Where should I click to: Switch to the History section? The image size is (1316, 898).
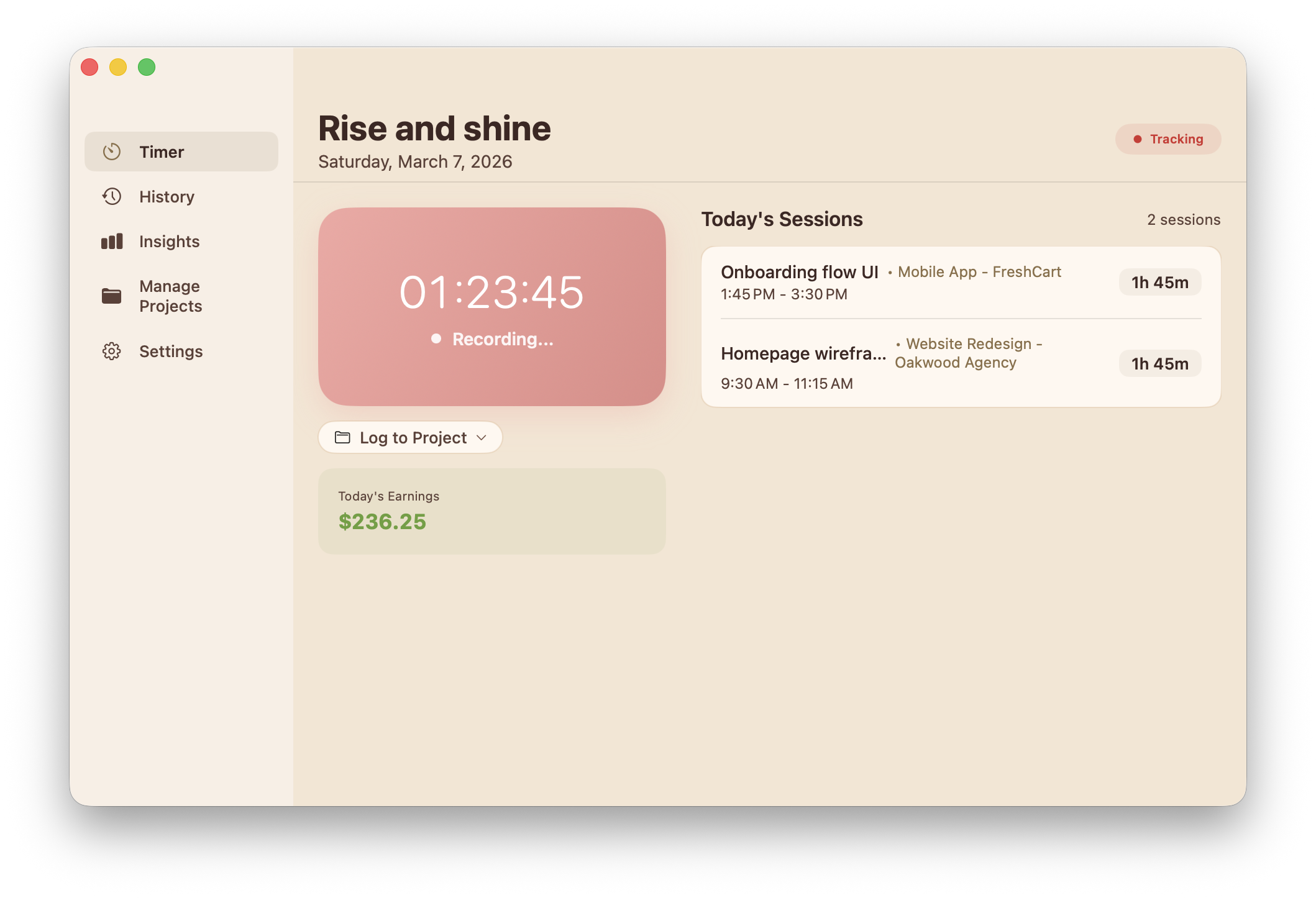[167, 196]
